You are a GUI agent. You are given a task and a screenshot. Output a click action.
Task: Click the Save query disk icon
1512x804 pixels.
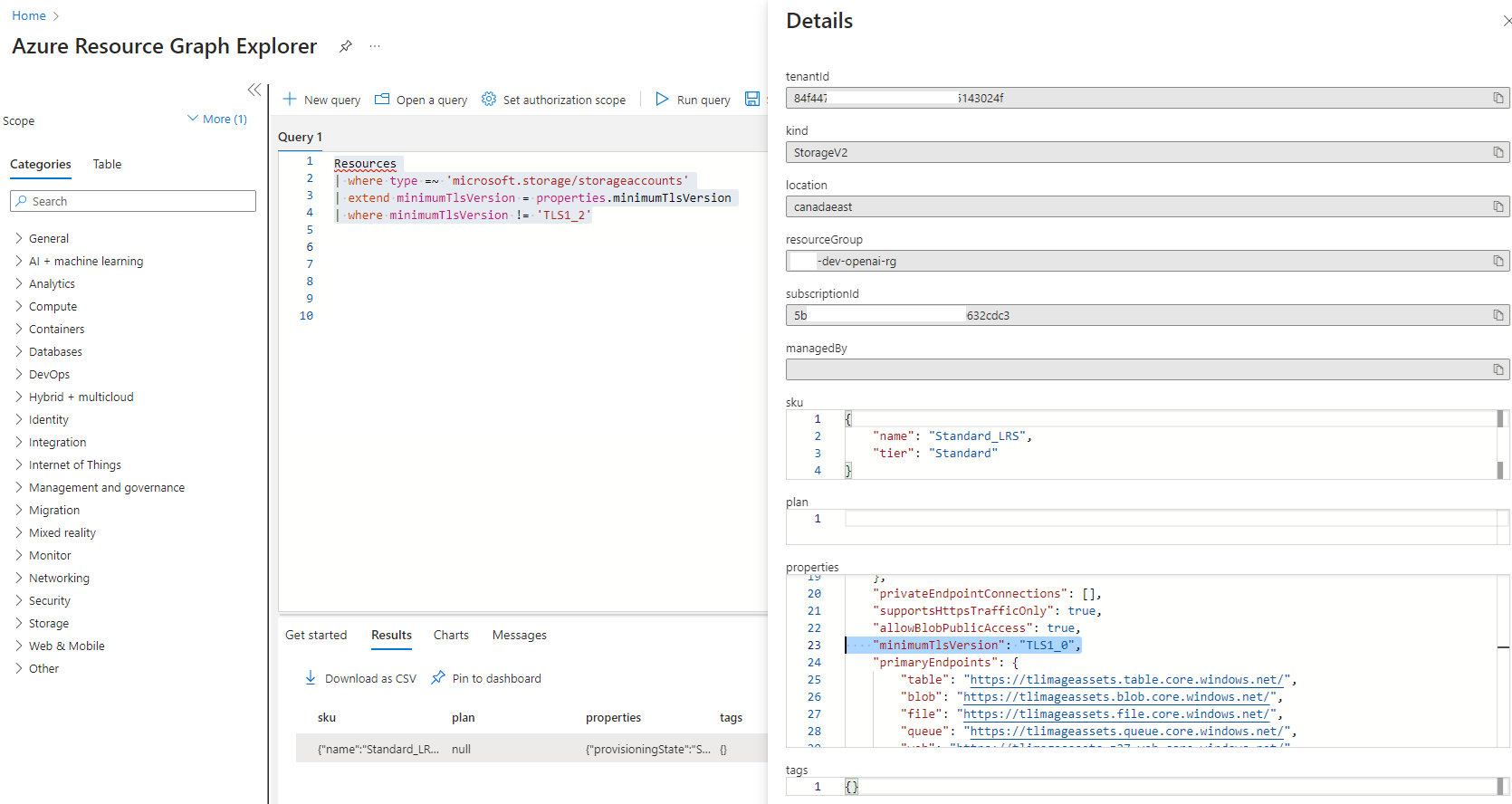752,99
